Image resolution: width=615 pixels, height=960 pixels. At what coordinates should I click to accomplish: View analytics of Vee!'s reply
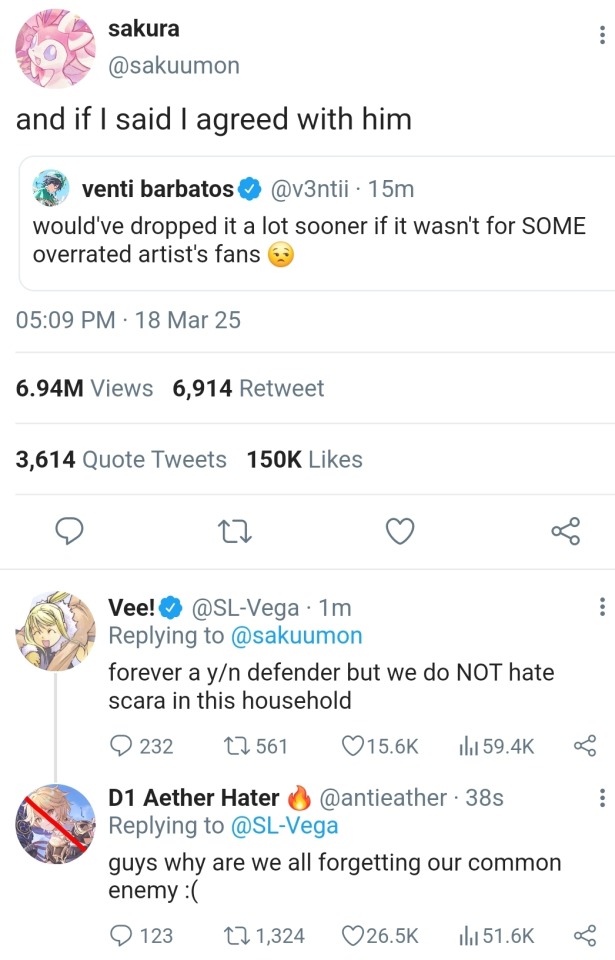tap(467, 746)
